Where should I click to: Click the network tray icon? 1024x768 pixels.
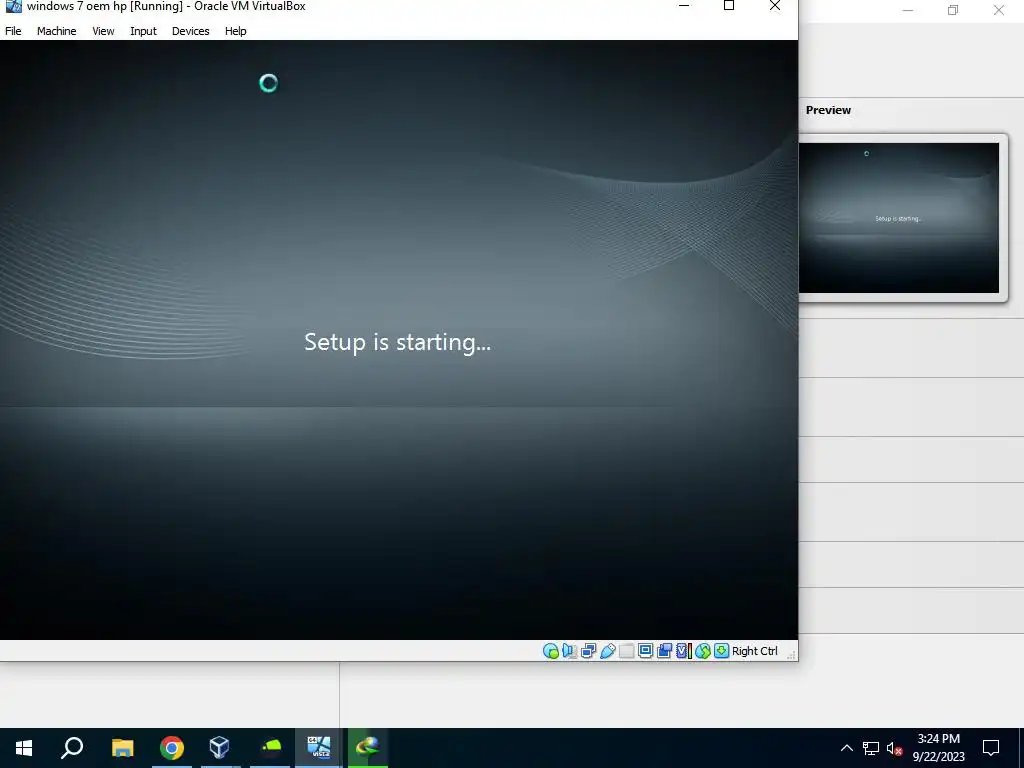tap(871, 748)
